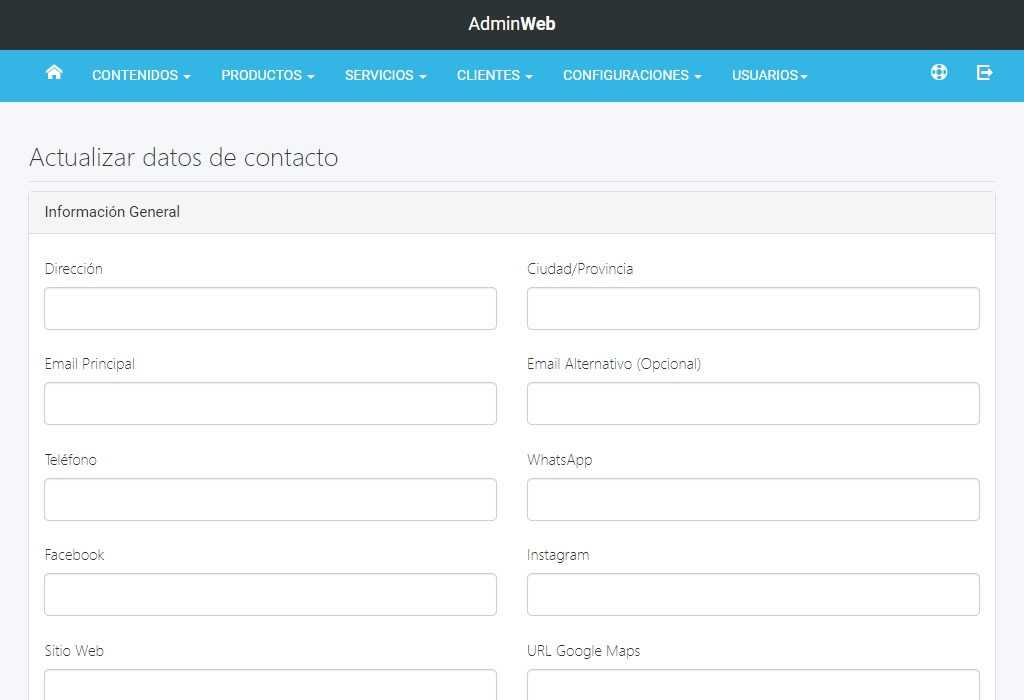The height and width of the screenshot is (700, 1024).
Task: Click inside the Dirección input field
Action: click(x=270, y=308)
